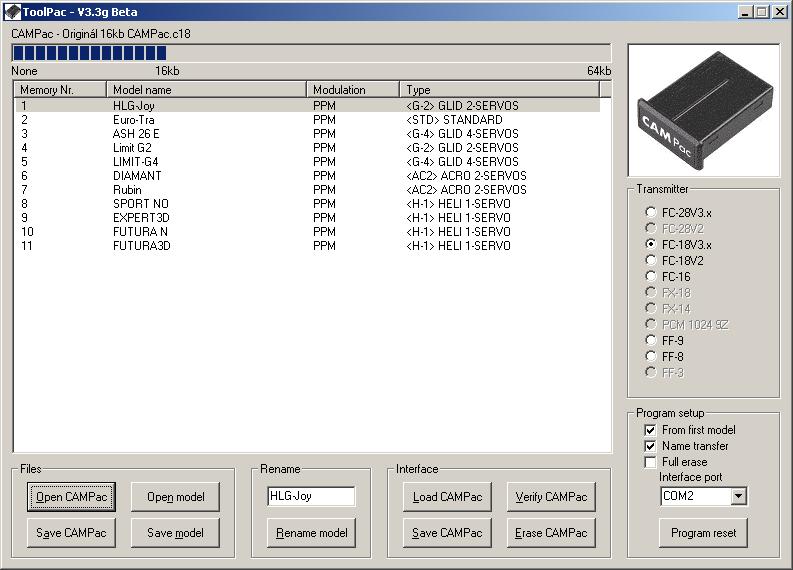Click the <STD> STANDARD type cell
Screen dimensions: 793x570
(454, 119)
